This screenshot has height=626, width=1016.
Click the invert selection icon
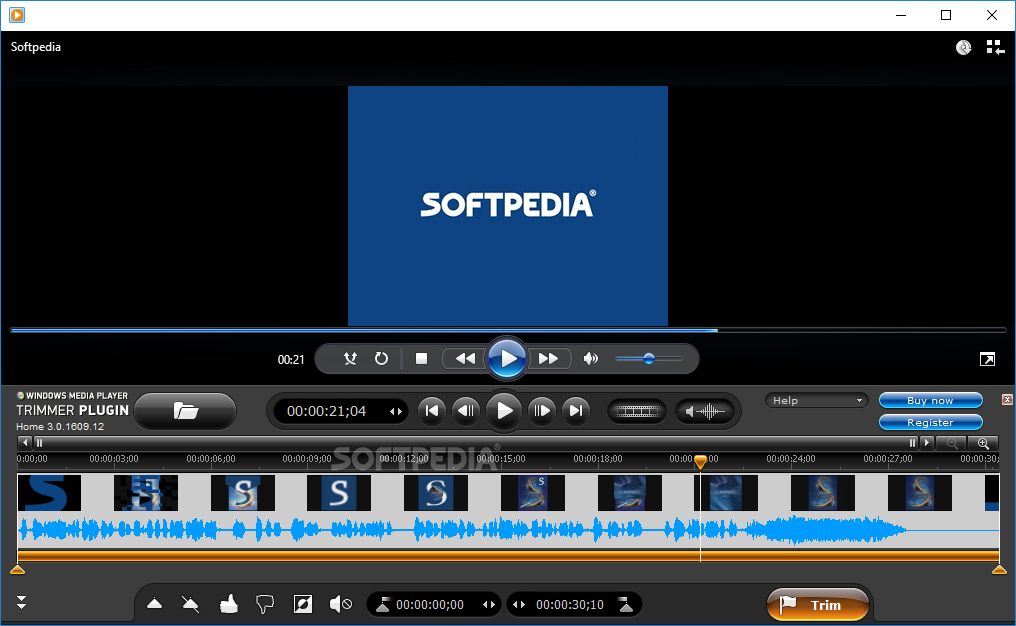coord(303,604)
